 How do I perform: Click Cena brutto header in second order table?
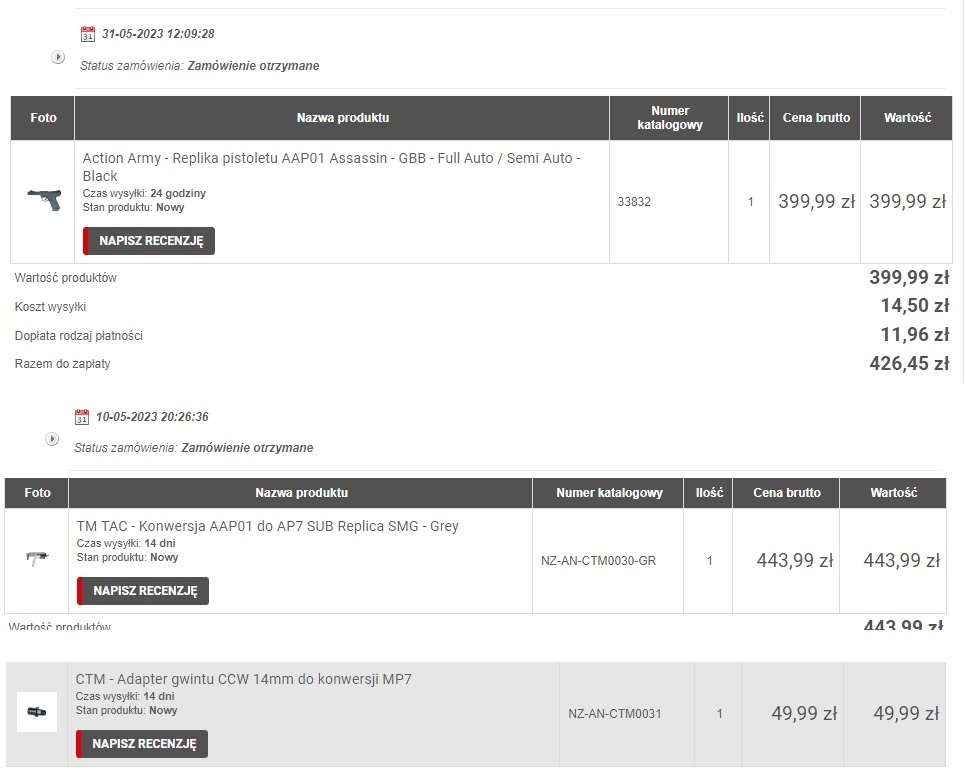coord(787,493)
